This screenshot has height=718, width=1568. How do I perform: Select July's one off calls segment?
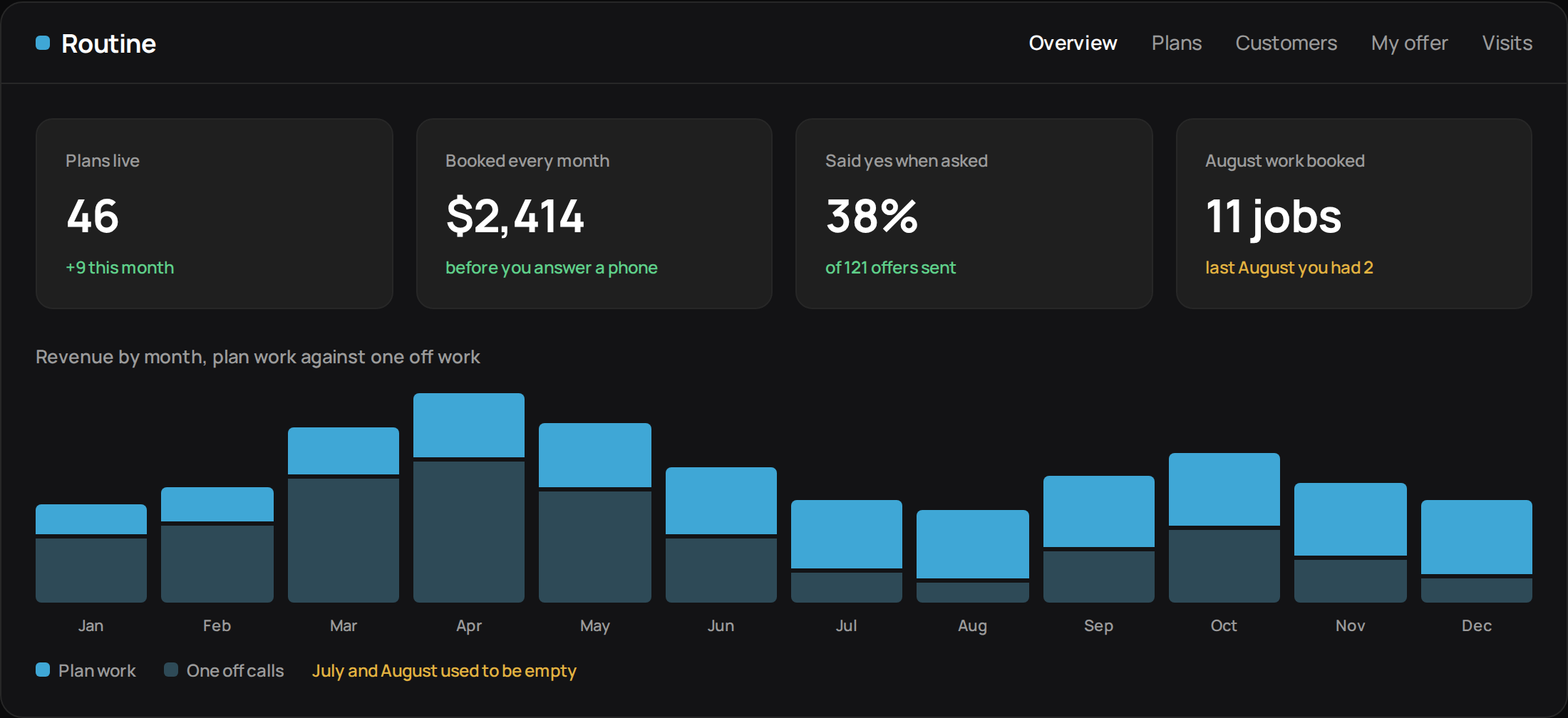(847, 588)
